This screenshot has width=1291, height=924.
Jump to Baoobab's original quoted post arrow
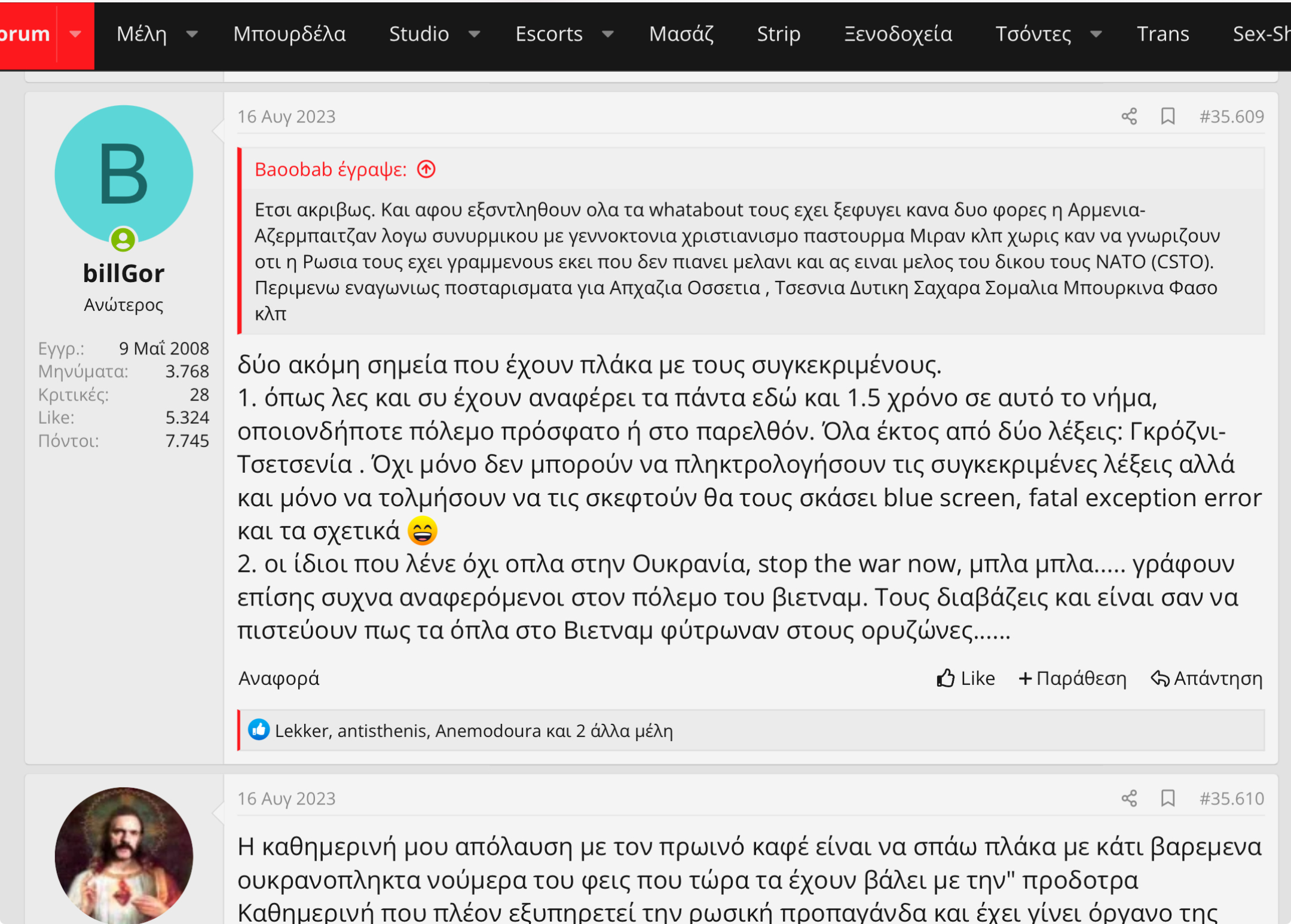[x=426, y=170]
